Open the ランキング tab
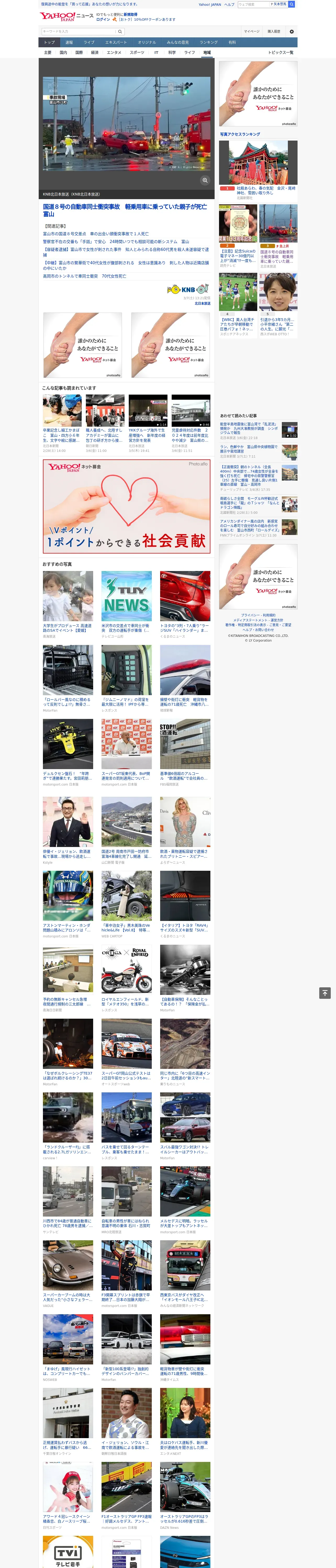336x1568 pixels. tap(209, 43)
